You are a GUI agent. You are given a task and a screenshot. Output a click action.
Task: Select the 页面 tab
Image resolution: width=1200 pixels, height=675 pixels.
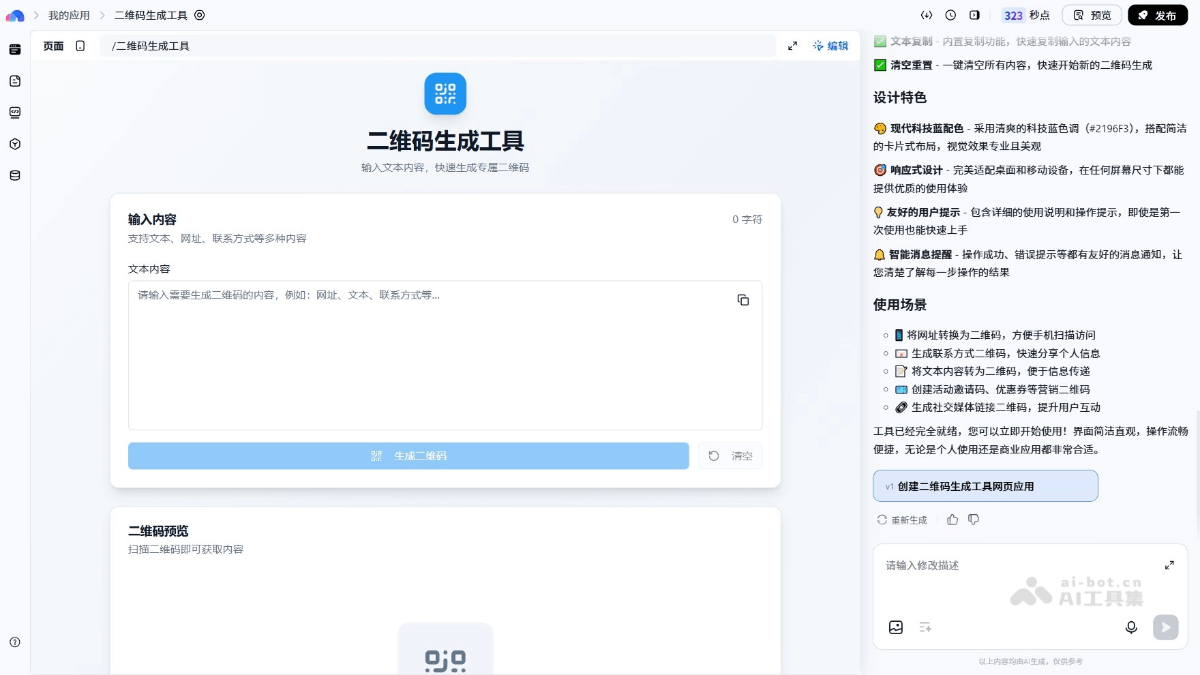coord(53,46)
